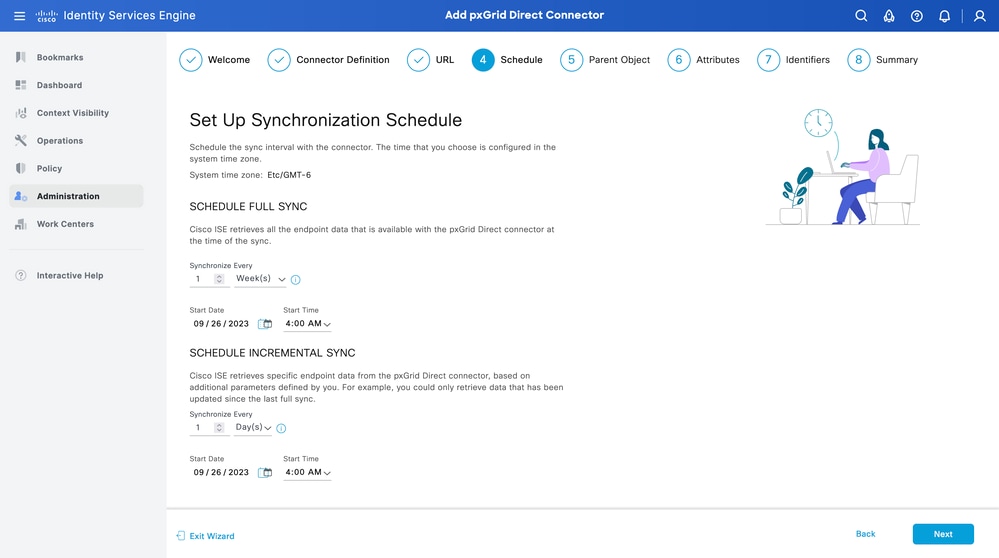Image resolution: width=999 pixels, height=558 pixels.
Task: Open incremental sync Start Time dropdown
Action: (308, 472)
